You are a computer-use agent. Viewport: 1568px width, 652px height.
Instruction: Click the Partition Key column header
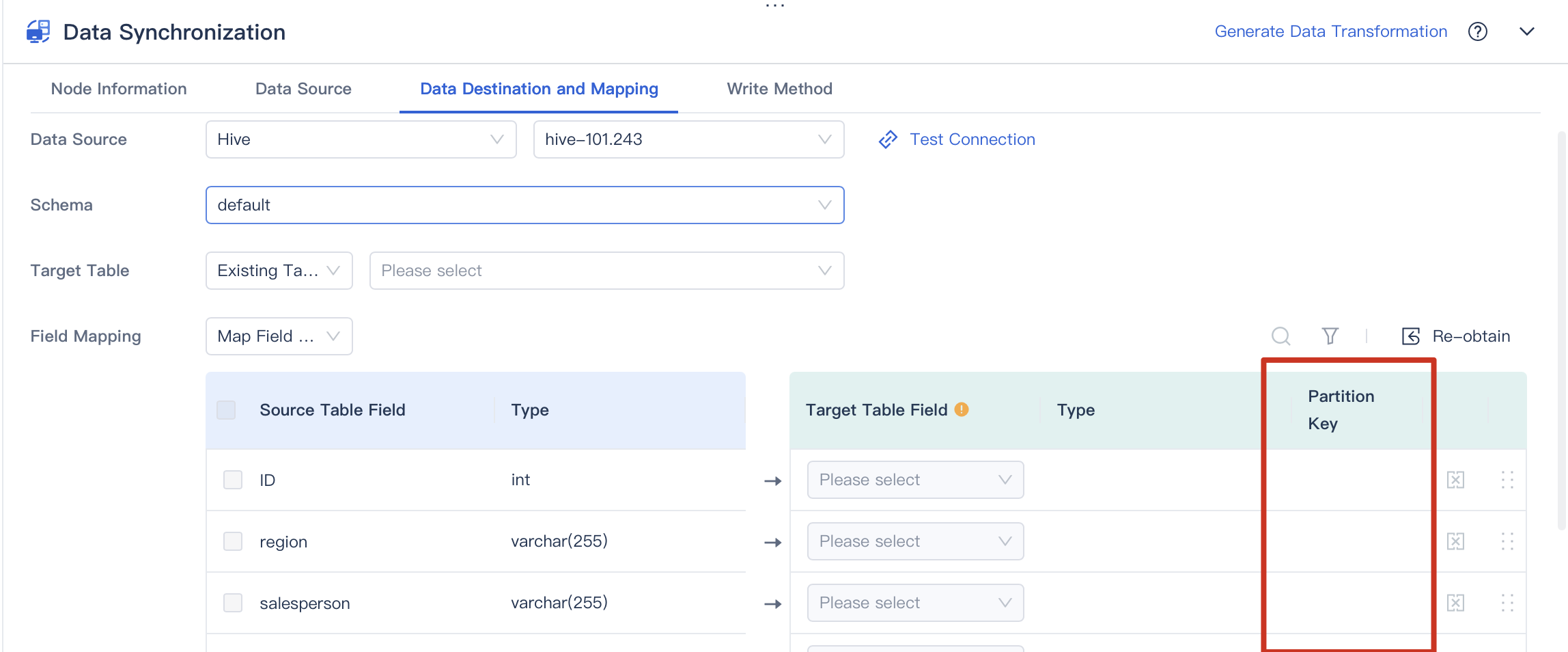[x=1341, y=410]
